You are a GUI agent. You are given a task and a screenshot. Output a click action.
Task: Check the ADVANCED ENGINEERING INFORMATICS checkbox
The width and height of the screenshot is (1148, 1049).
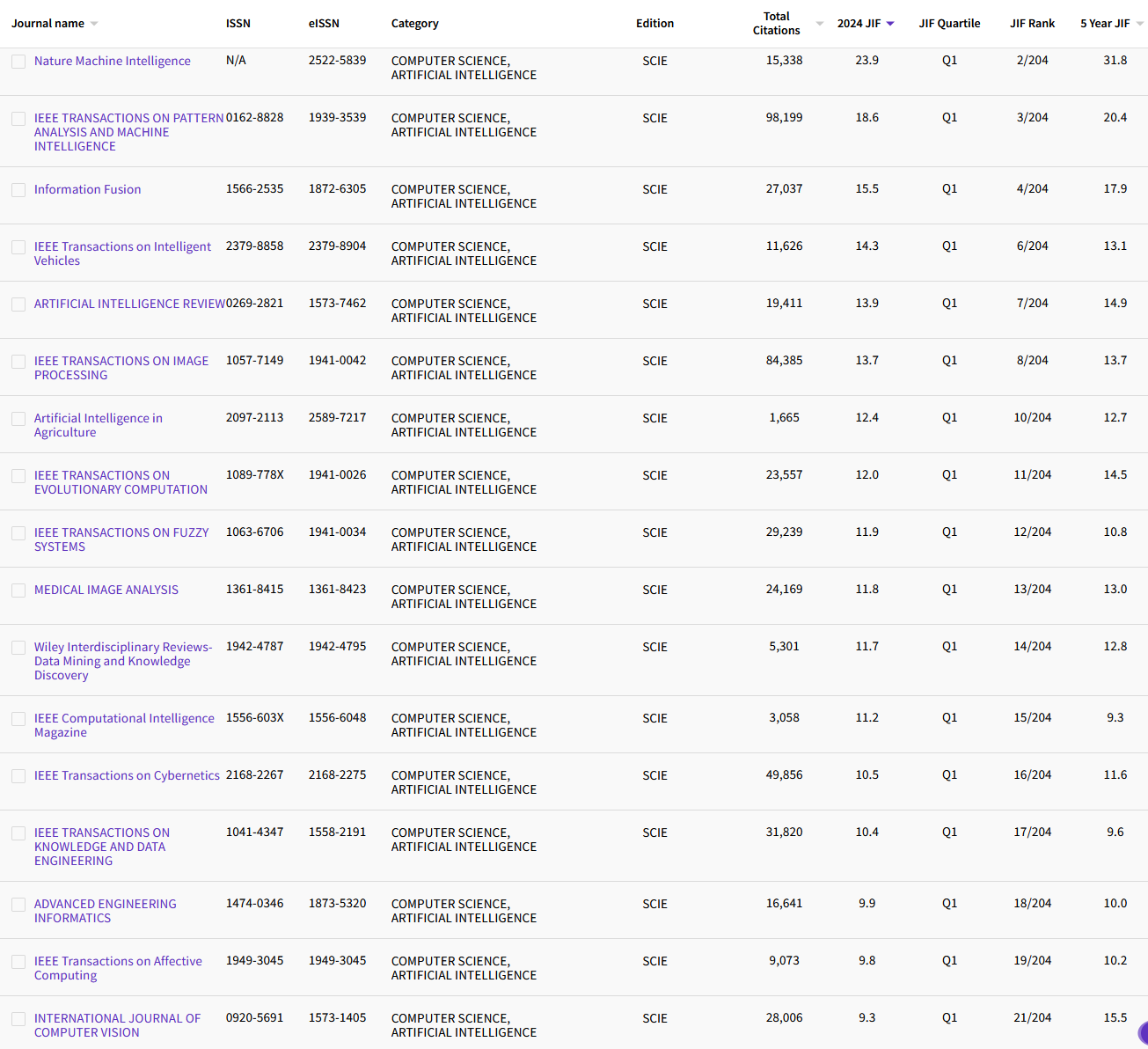18,905
